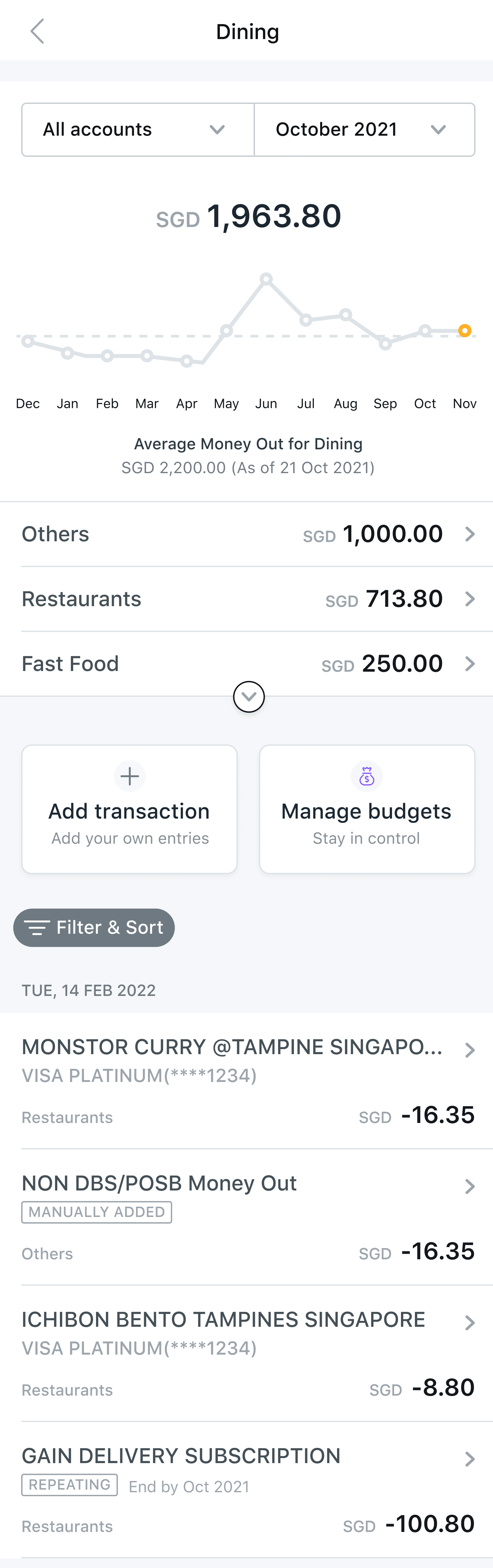Viewport: 493px width, 1568px height.
Task: Open Fast Food category chevron arrow
Action: [x=469, y=663]
